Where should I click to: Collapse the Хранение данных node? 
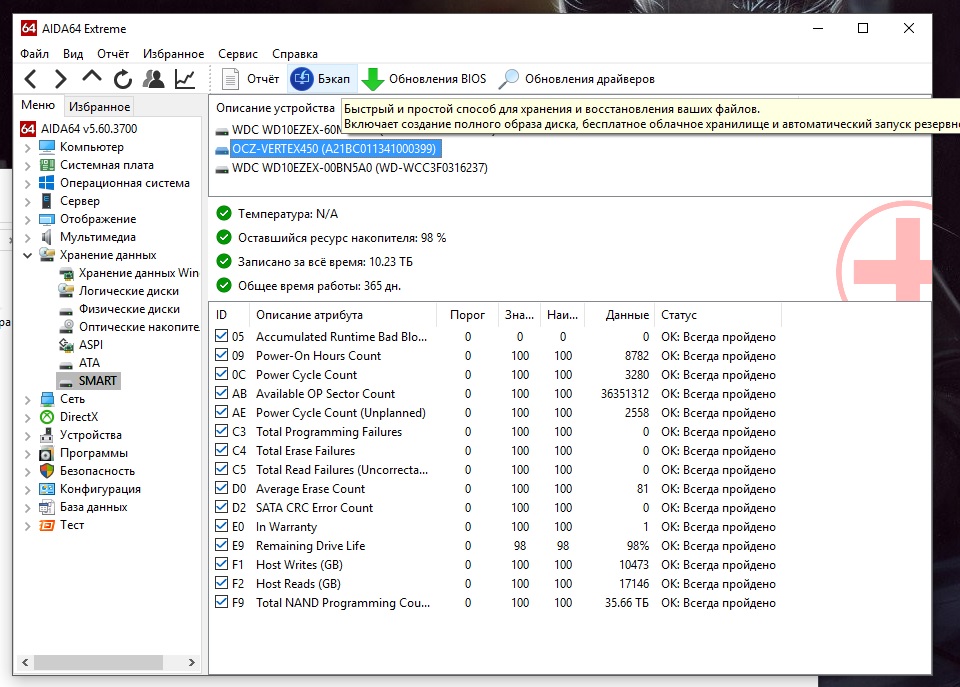(28, 255)
